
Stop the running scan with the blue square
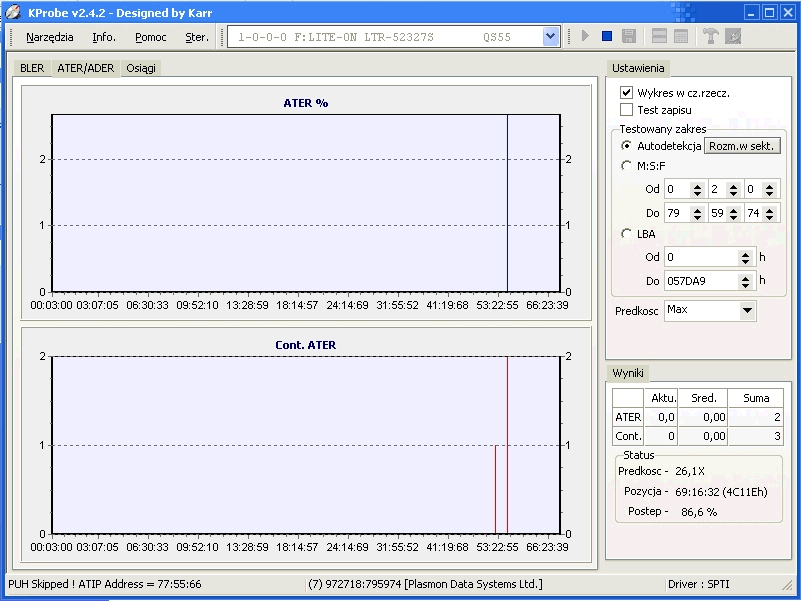(x=607, y=36)
